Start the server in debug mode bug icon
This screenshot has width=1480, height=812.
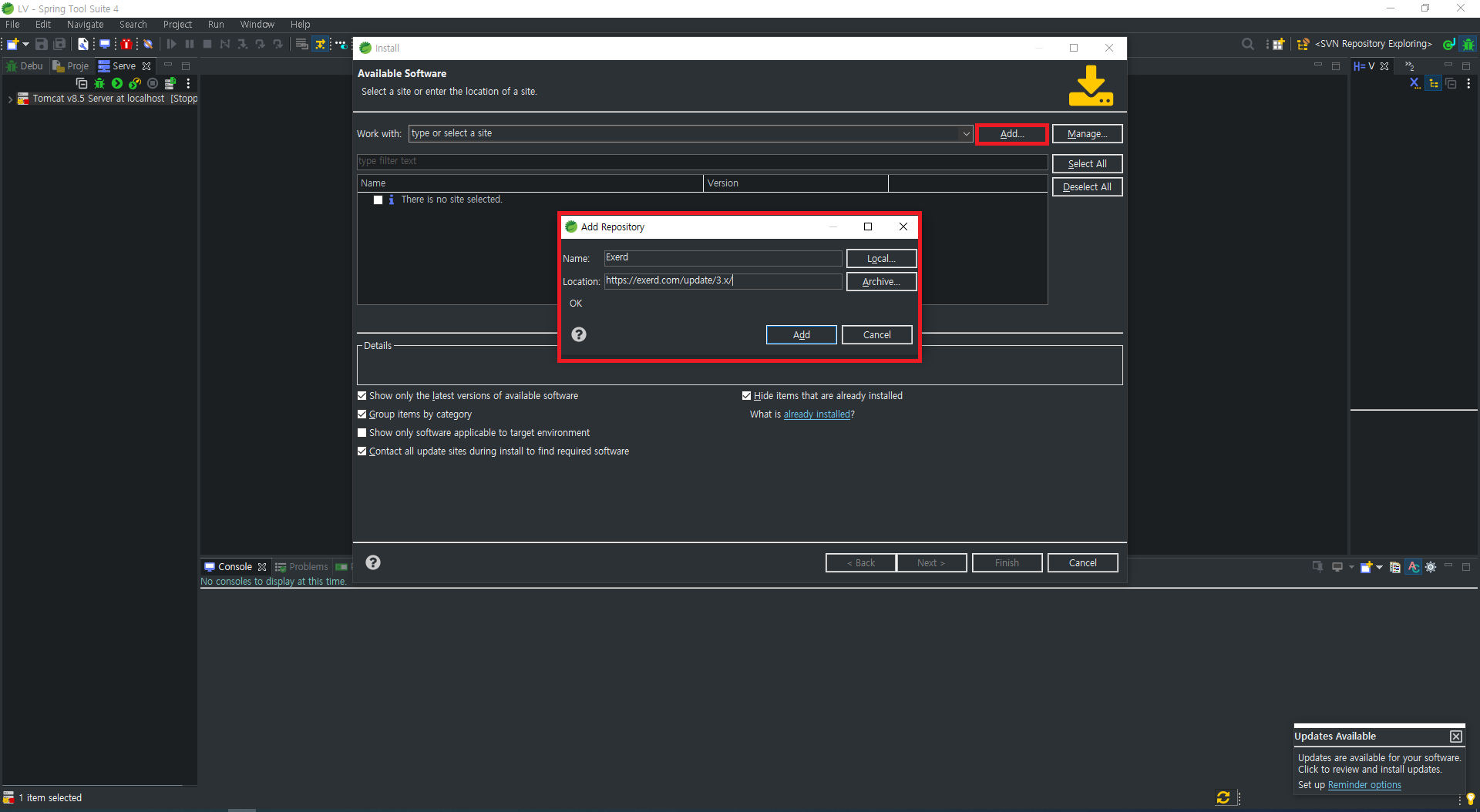click(99, 83)
